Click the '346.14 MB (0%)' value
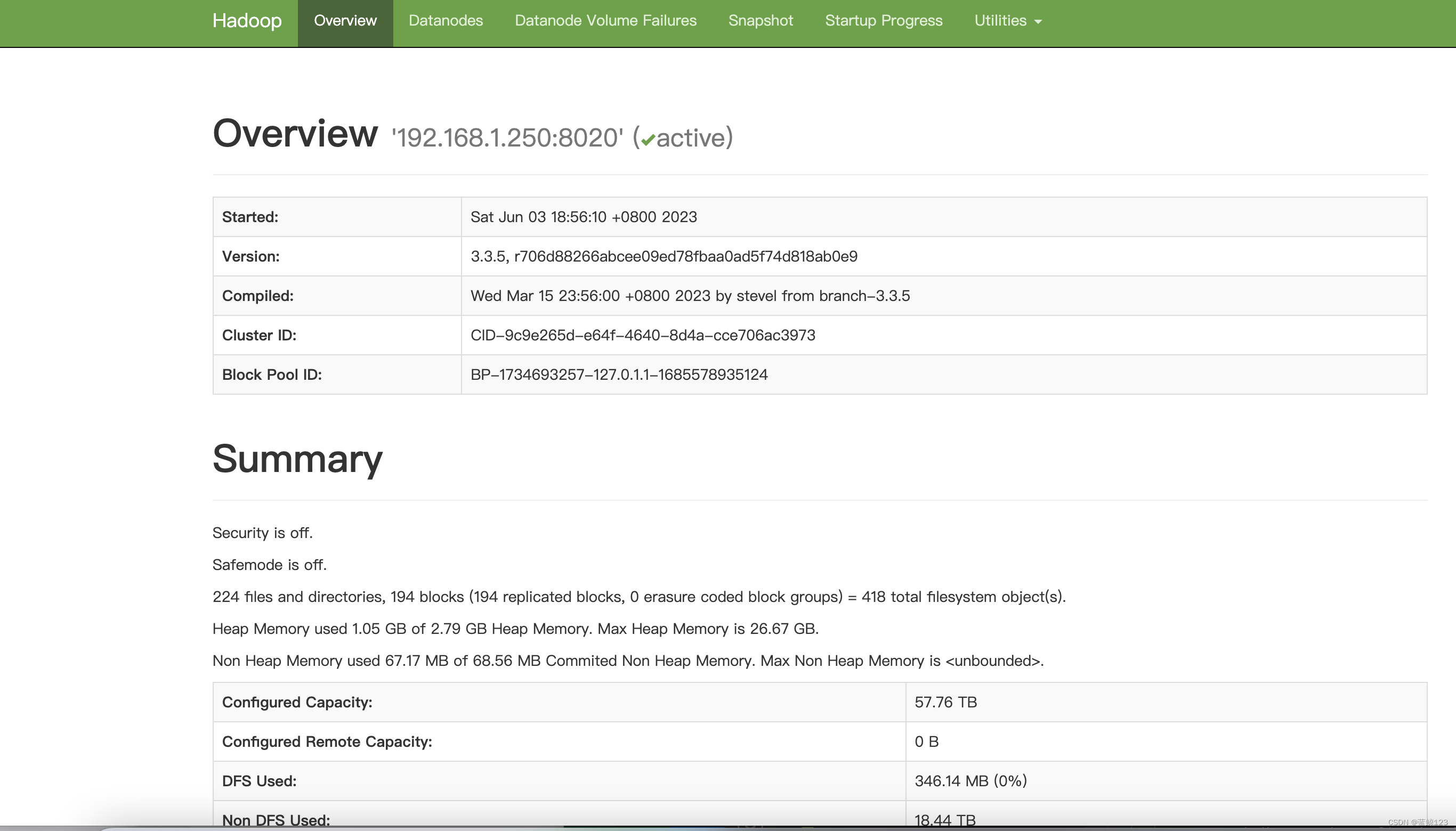 pos(970,781)
